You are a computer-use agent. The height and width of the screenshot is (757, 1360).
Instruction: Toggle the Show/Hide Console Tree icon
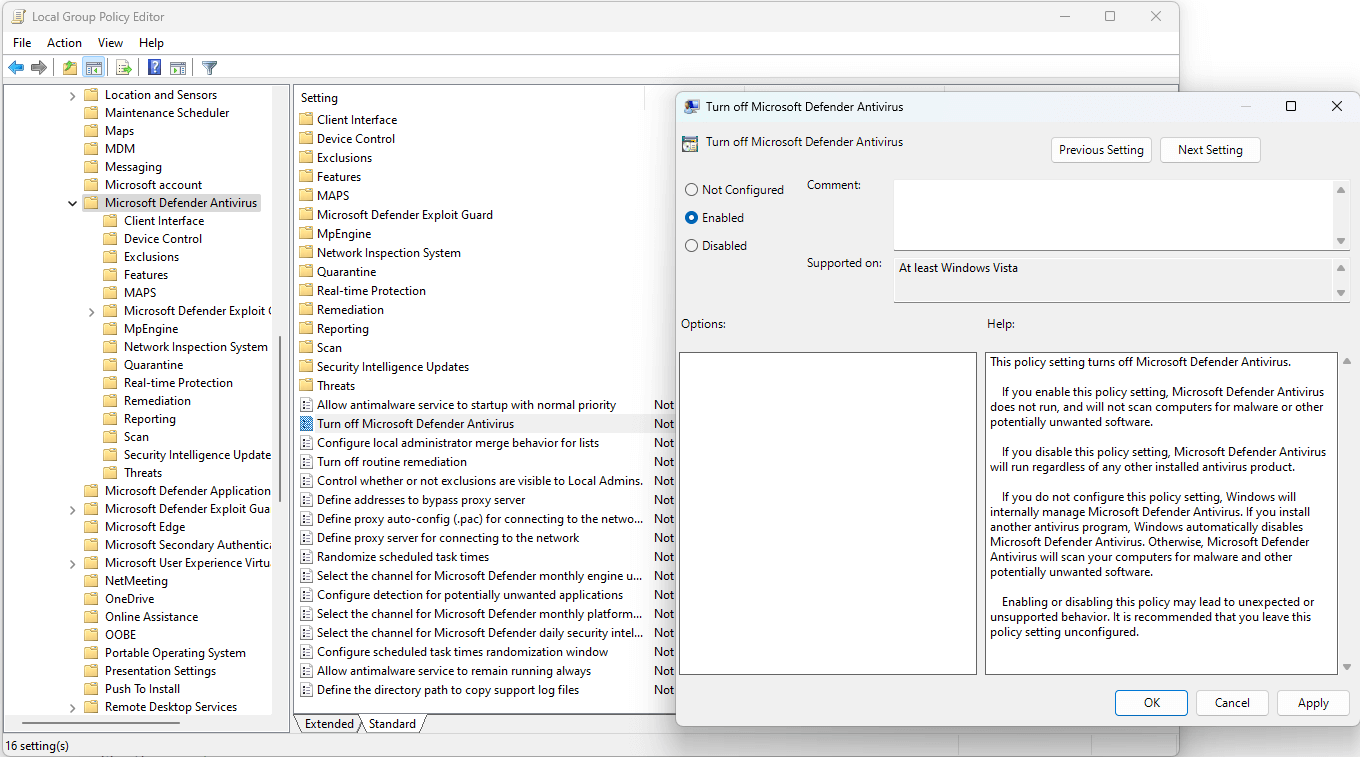(93, 68)
